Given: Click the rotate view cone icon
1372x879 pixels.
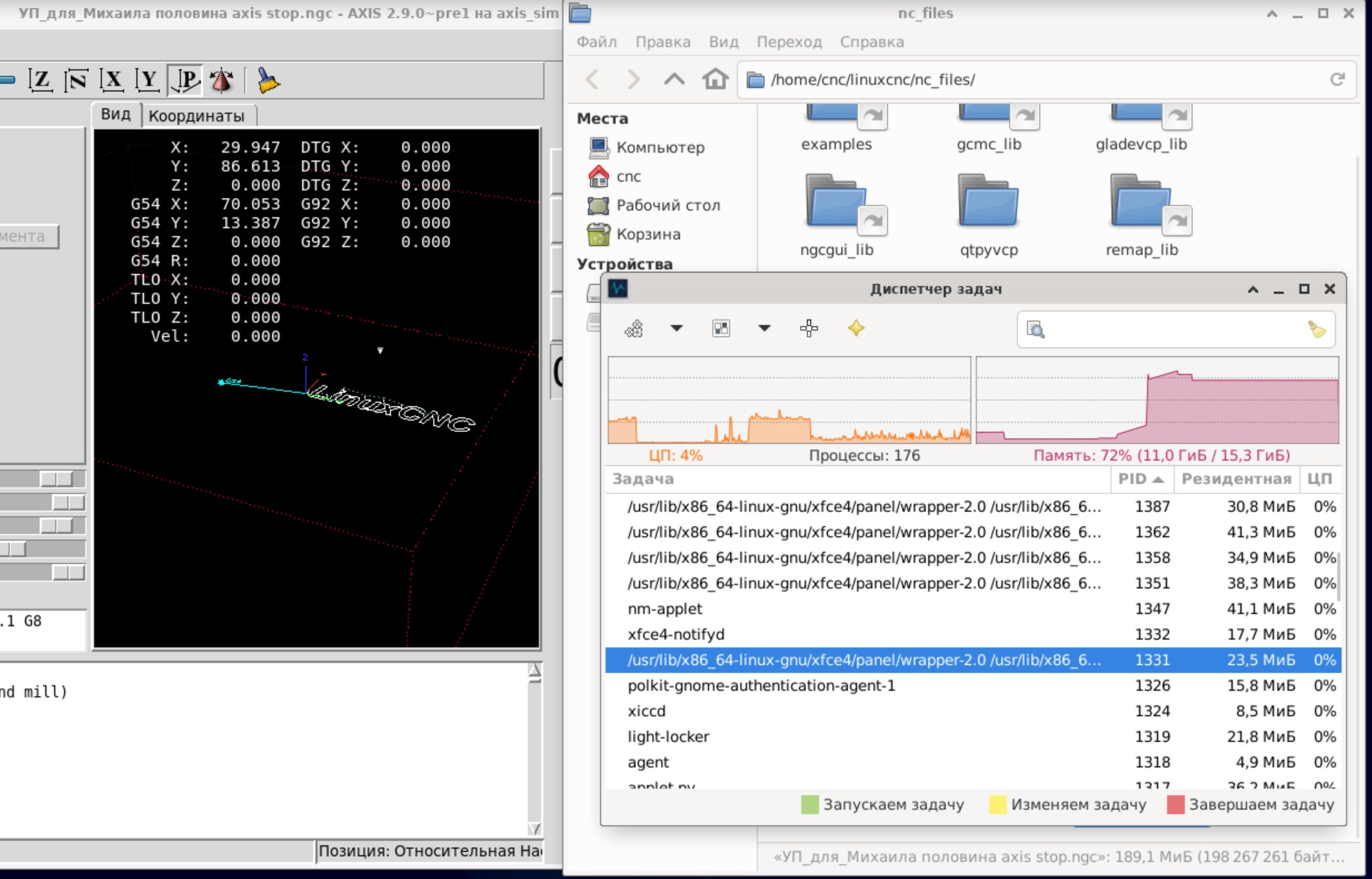Looking at the screenshot, I should (221, 80).
